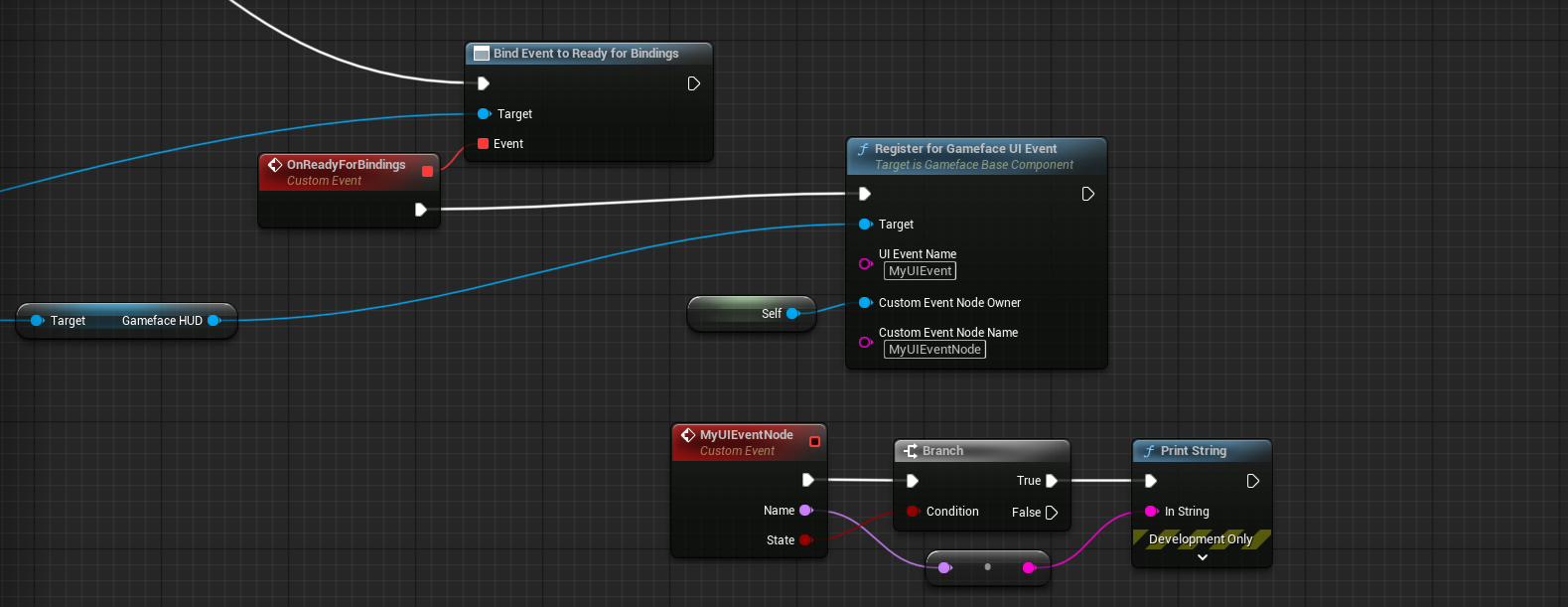Click the Gameface HUD output pin
Screen dimensions: 1568x607
(x=214, y=321)
